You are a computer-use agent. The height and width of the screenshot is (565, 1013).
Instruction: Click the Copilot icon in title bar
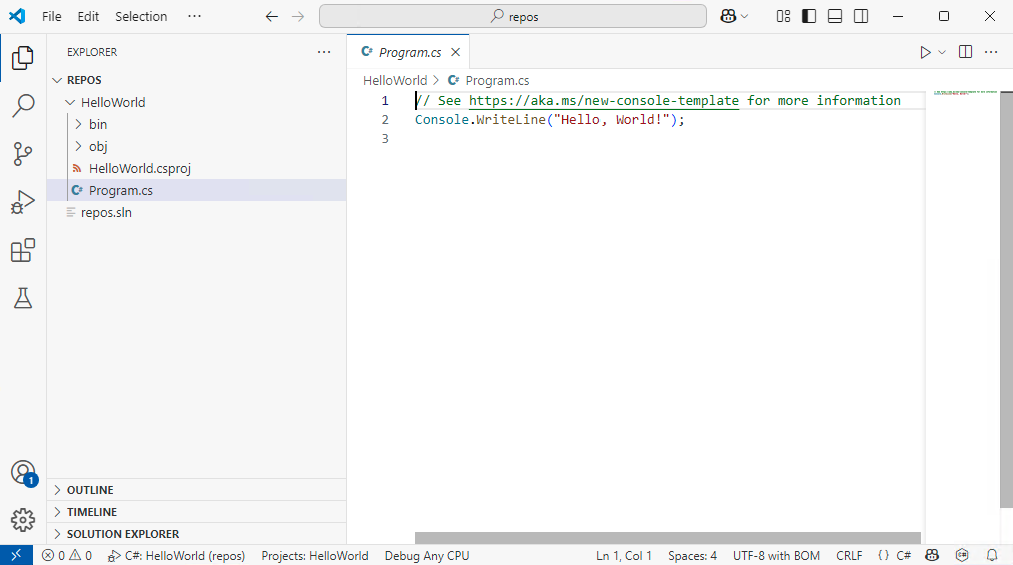click(728, 16)
